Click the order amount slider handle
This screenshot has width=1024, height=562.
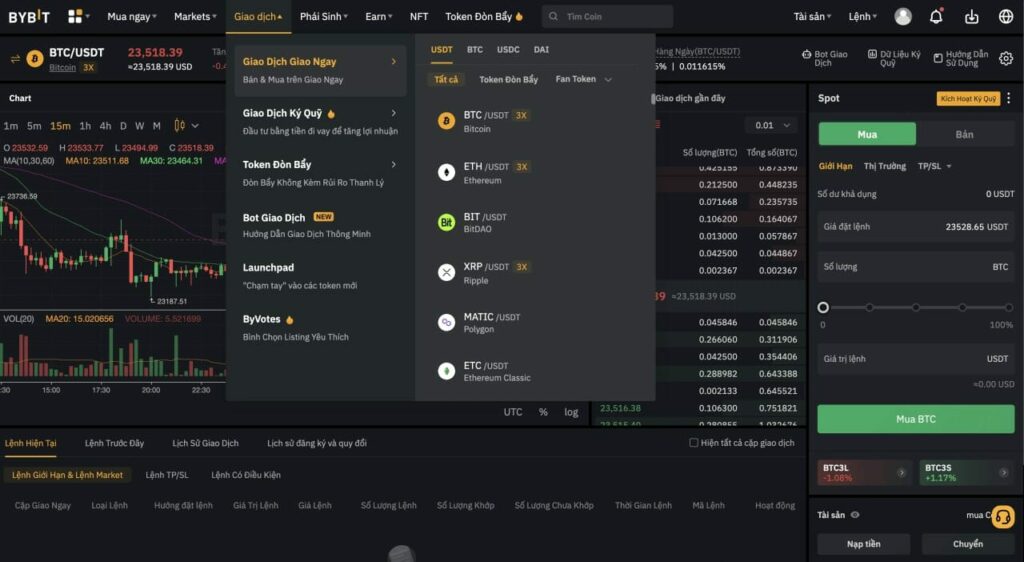point(823,307)
